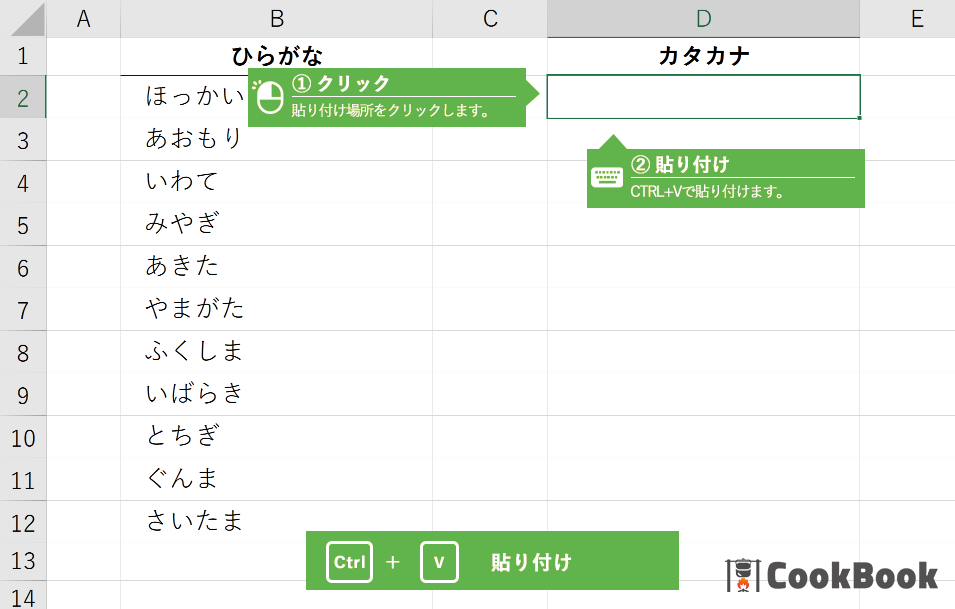Click the とちぎ cell
Image resolution: width=955 pixels, height=609 pixels.
tap(277, 438)
